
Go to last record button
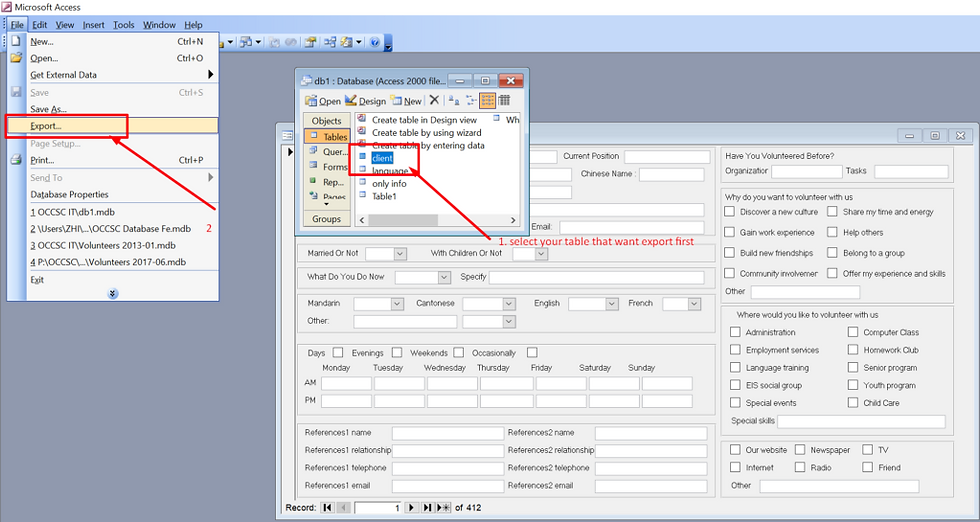[x=428, y=508]
